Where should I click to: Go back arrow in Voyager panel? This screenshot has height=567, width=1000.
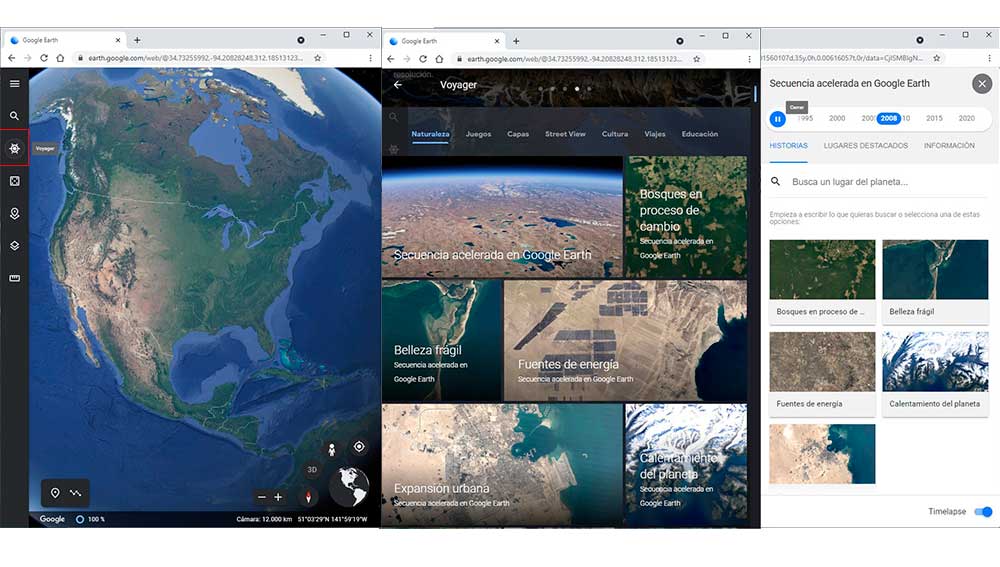point(398,85)
